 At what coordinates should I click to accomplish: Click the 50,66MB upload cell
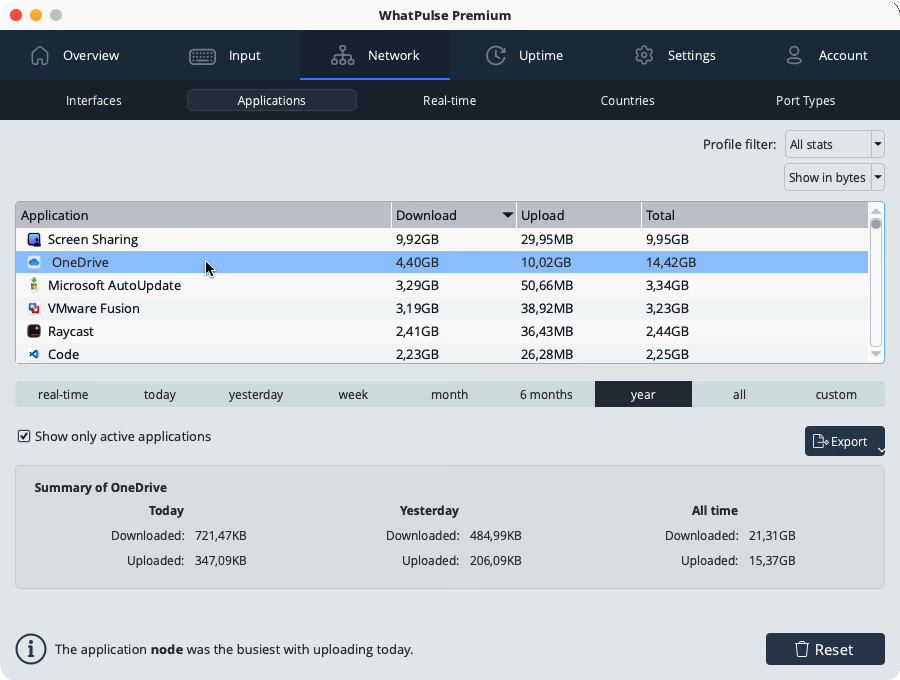pyautogui.click(x=547, y=285)
